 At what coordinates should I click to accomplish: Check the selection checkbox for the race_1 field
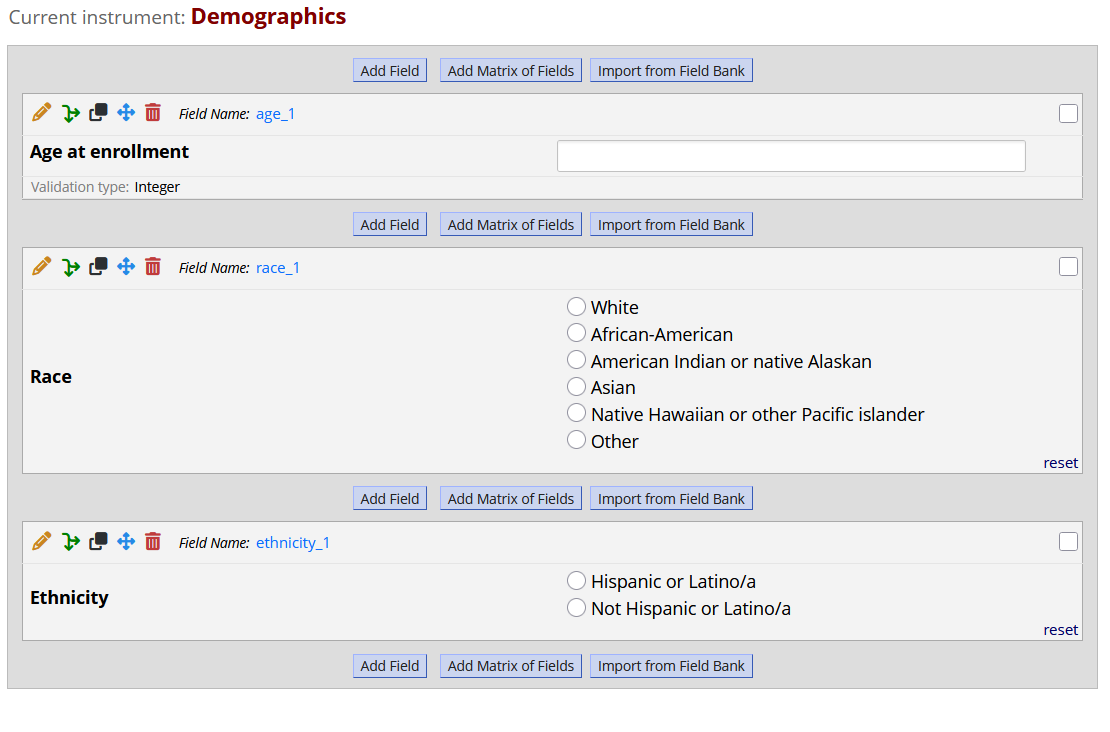click(x=1068, y=266)
